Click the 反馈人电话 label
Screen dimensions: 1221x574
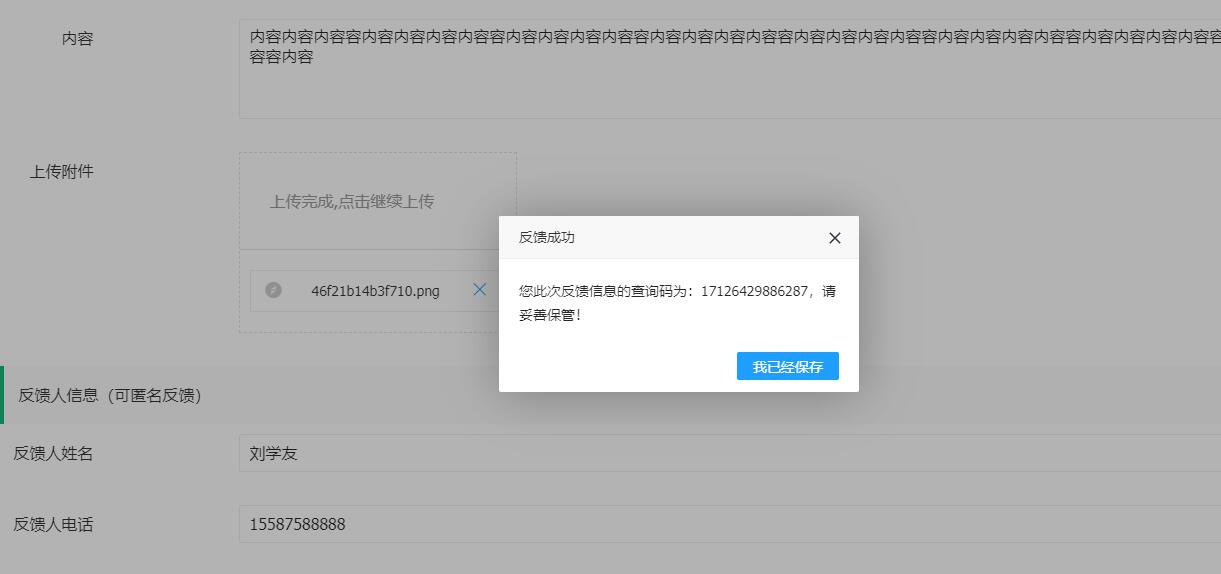53,525
